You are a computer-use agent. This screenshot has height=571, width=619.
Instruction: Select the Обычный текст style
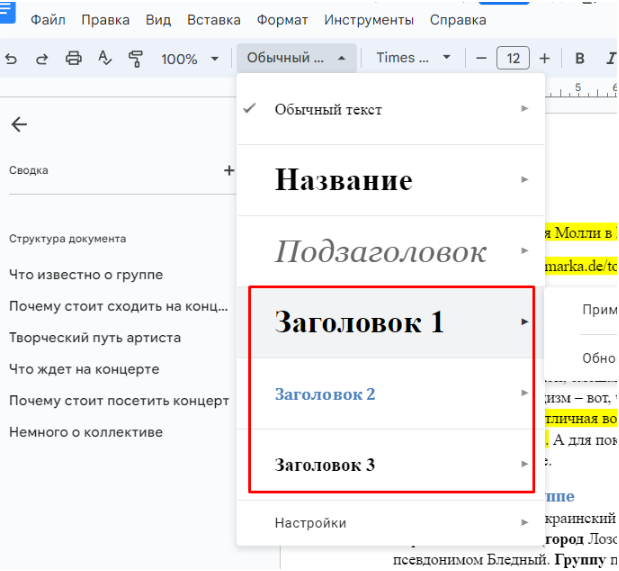point(390,109)
